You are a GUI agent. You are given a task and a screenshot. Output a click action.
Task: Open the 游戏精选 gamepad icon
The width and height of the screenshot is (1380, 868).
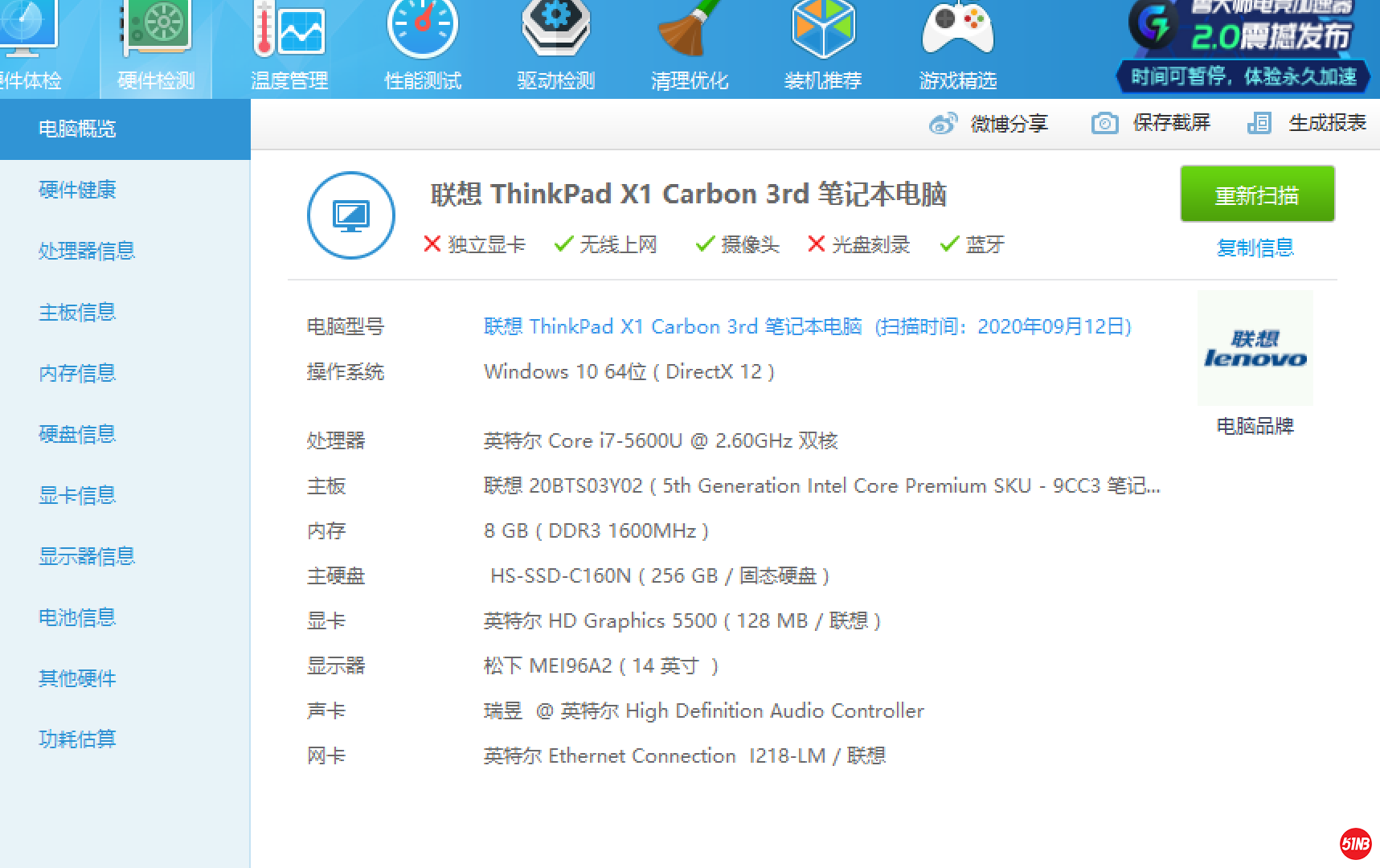(x=958, y=28)
